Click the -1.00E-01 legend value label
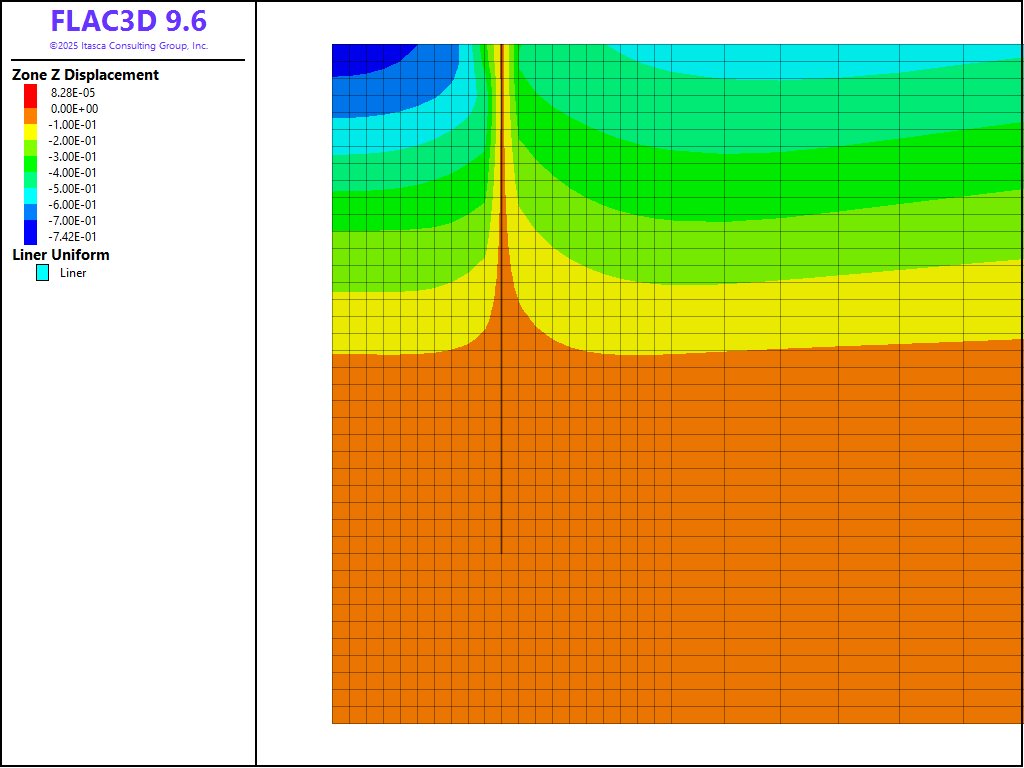The width and height of the screenshot is (1024, 768). (74, 125)
